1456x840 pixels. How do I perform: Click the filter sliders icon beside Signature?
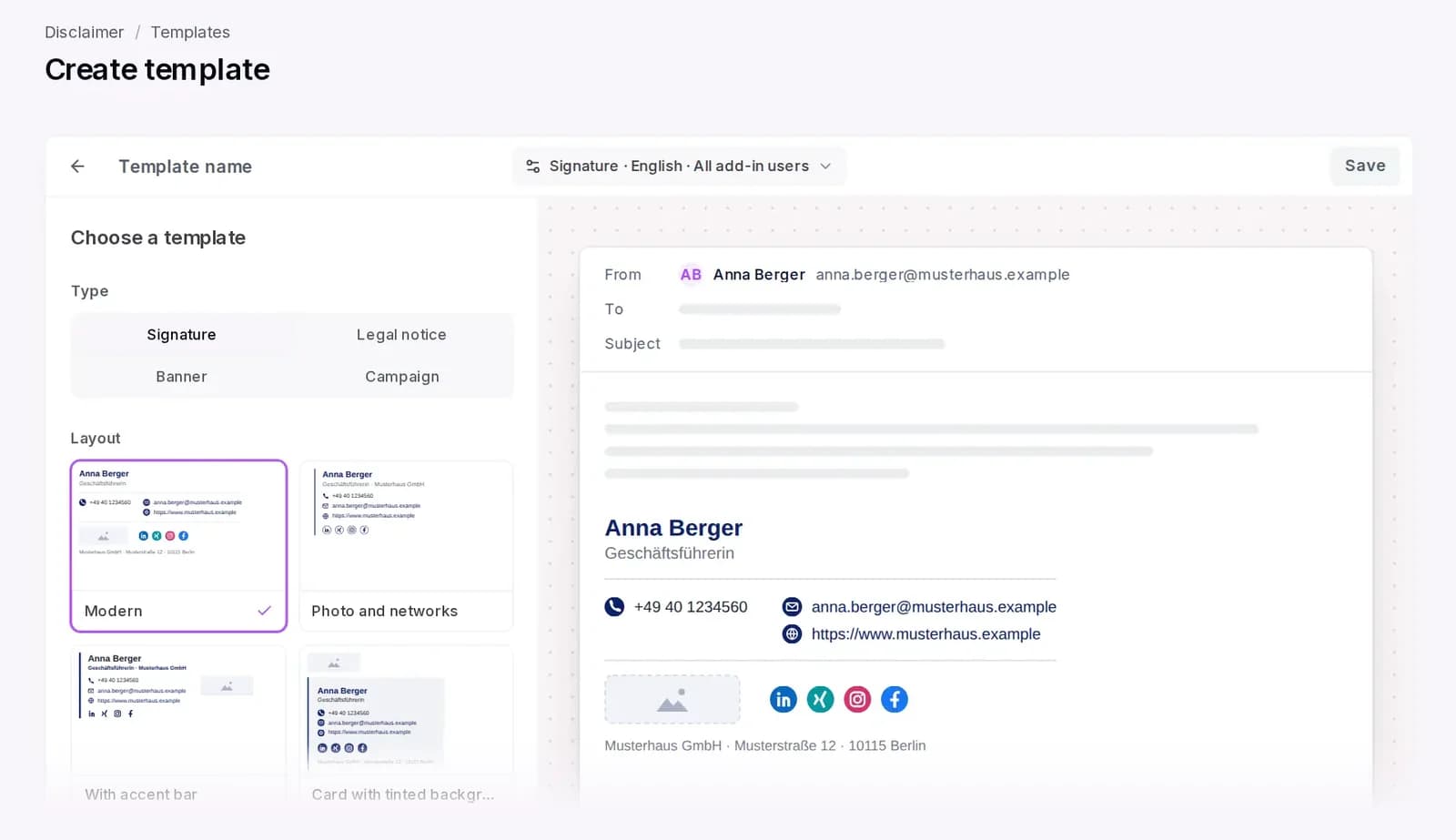533,167
